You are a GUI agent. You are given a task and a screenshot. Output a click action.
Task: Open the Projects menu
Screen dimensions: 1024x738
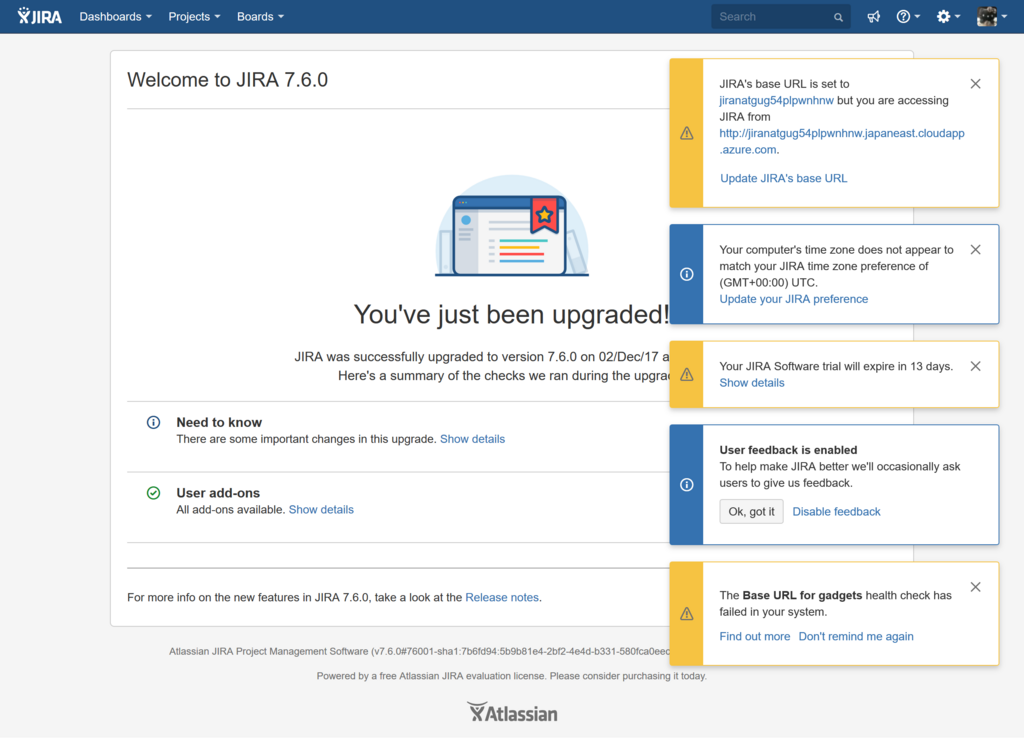[x=194, y=16]
